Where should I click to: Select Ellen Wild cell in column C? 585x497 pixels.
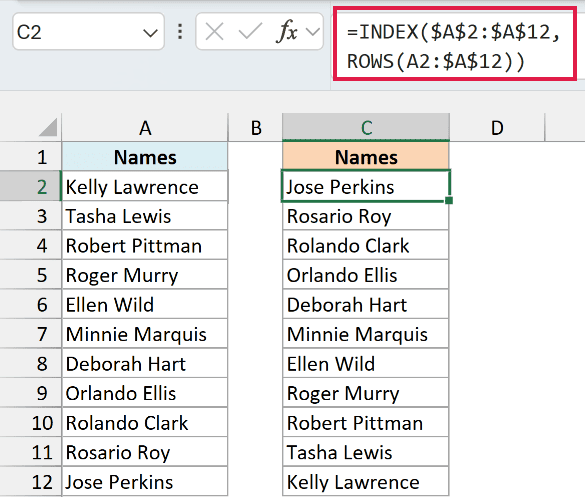click(x=366, y=363)
